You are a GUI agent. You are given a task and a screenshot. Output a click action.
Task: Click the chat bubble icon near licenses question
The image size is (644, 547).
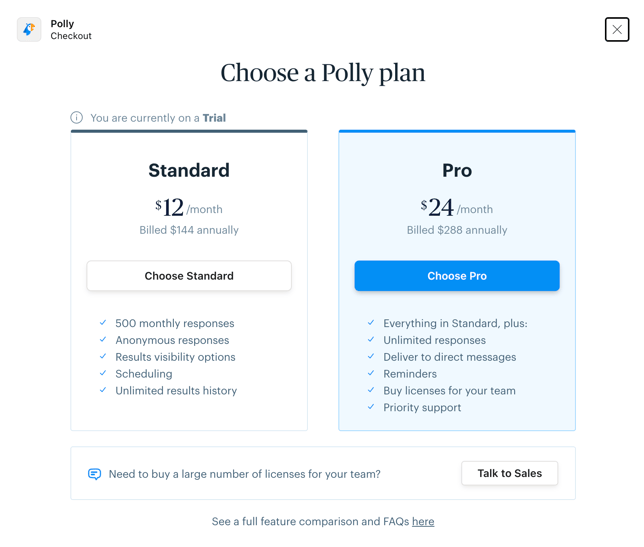pyautogui.click(x=95, y=474)
